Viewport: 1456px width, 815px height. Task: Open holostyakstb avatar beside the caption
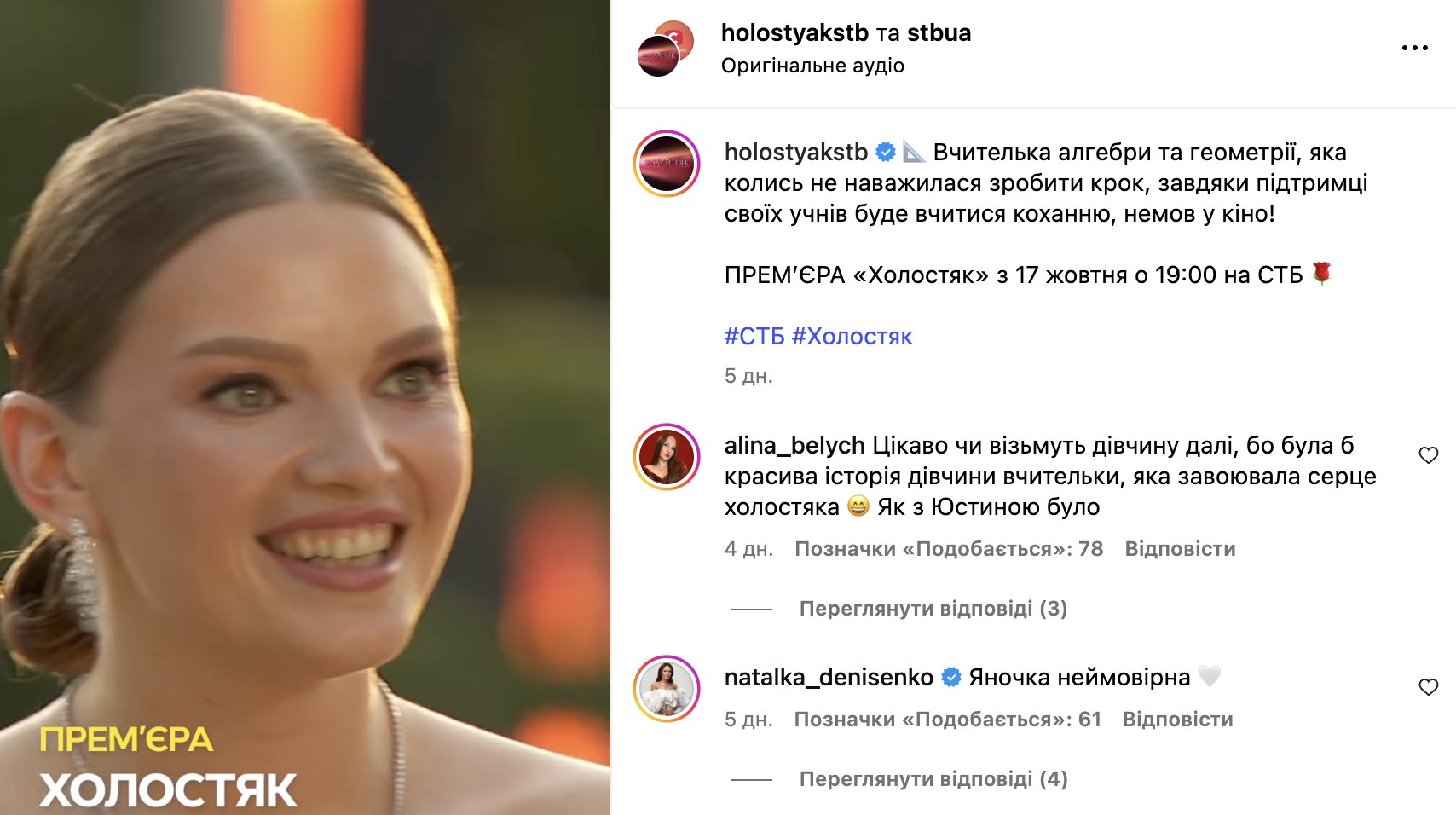[667, 164]
